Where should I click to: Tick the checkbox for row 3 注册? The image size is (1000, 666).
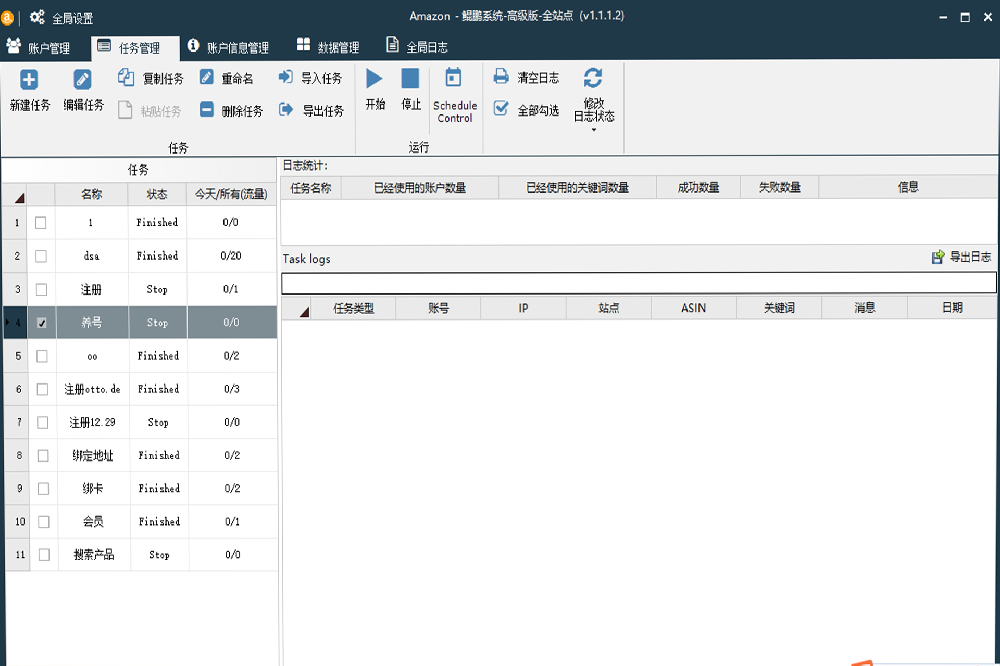point(41,290)
